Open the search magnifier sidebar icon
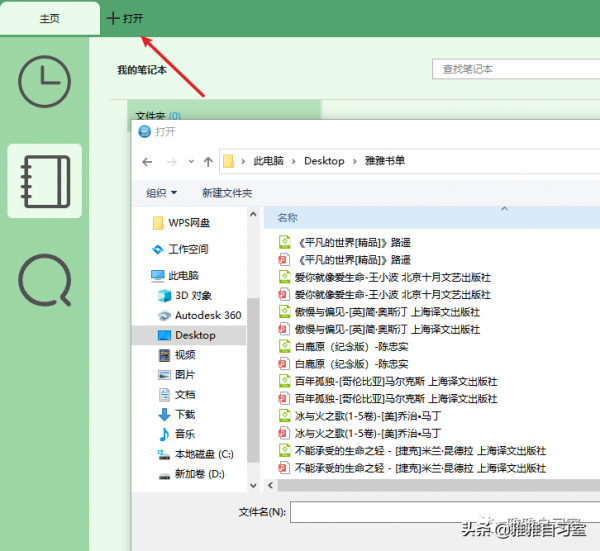 click(x=45, y=280)
